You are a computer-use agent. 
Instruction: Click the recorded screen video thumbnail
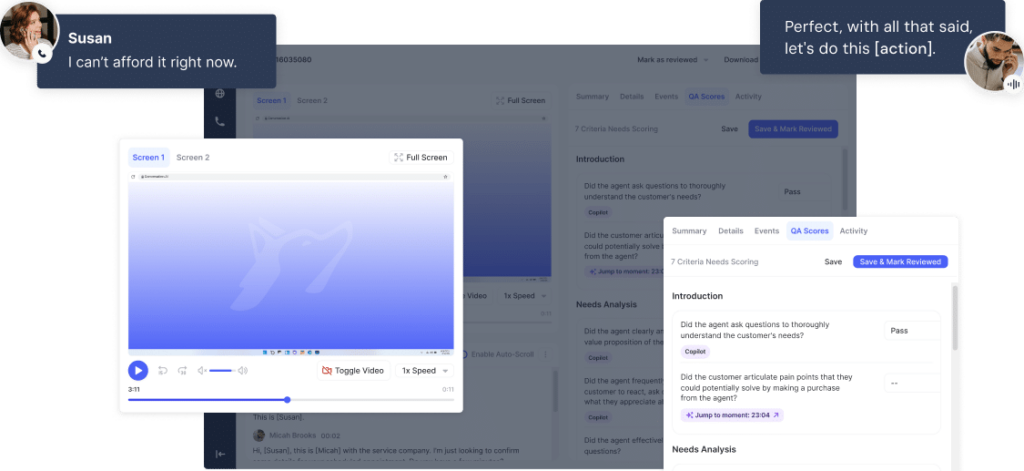point(291,265)
